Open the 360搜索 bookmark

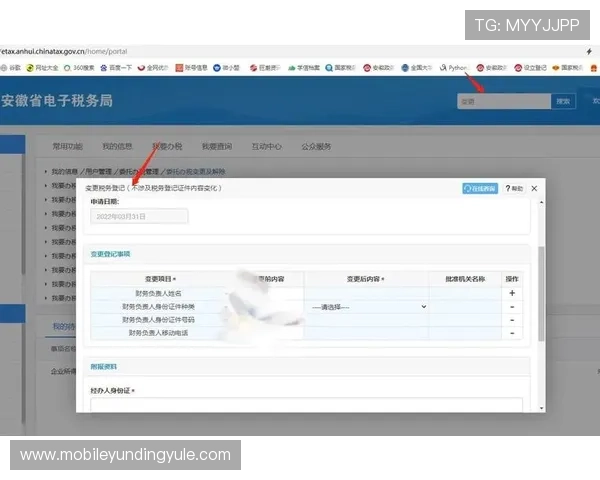tap(79, 68)
